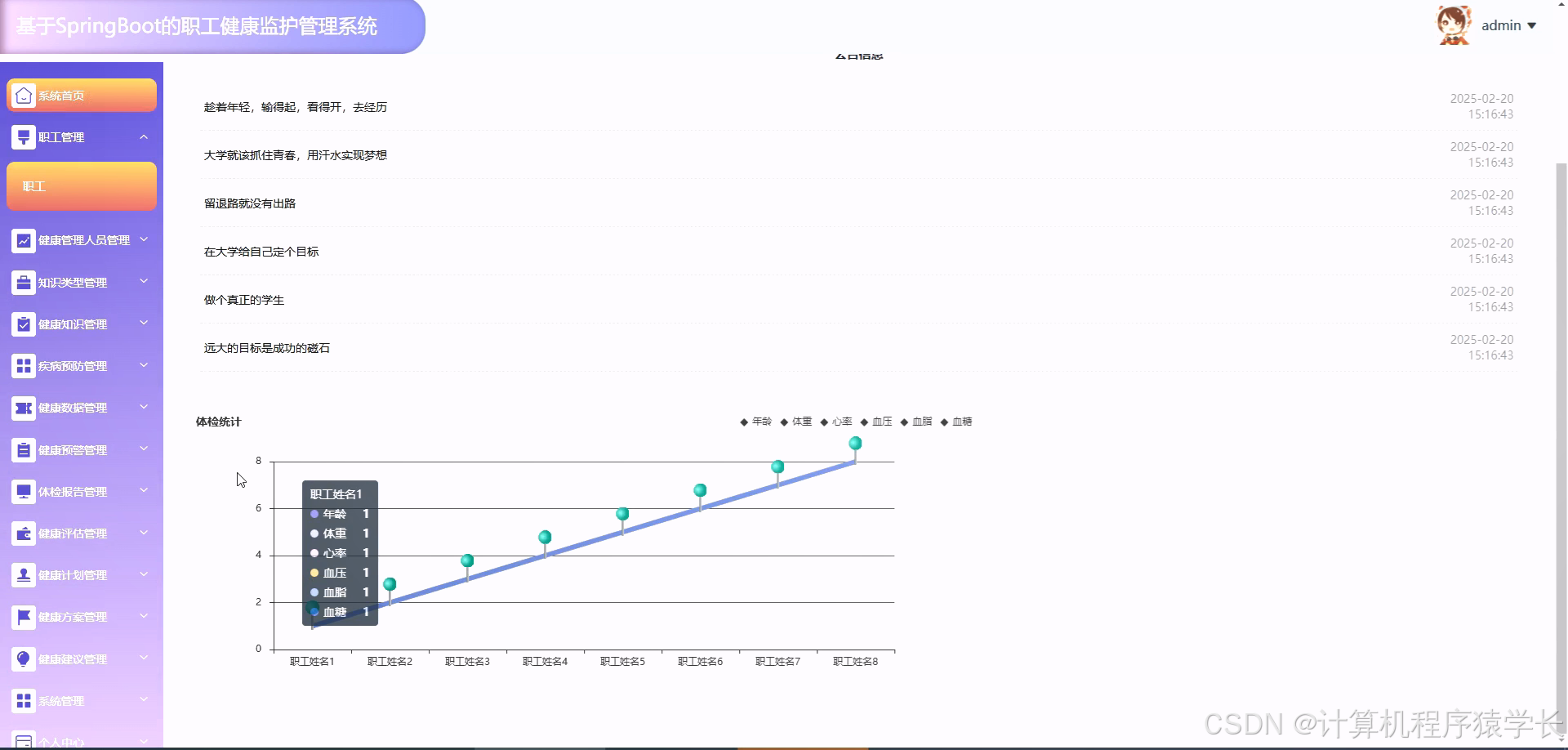Open announcement 在大学给自己定个目标
The width and height of the screenshot is (1568, 750).
click(261, 252)
